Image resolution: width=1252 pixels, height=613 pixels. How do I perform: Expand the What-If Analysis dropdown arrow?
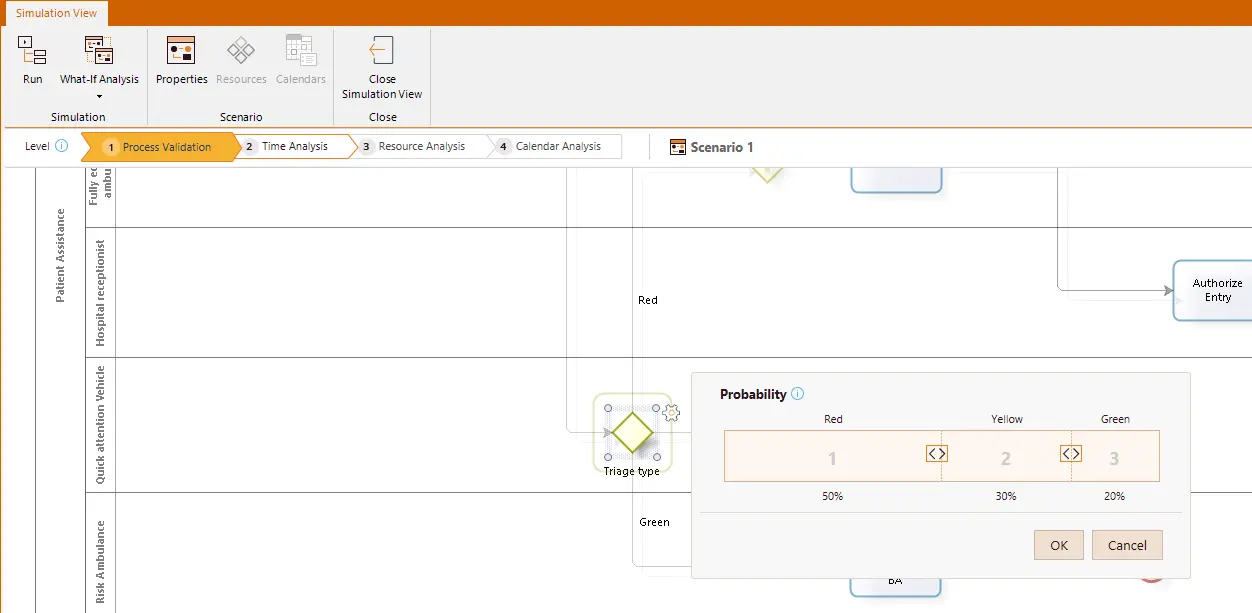click(x=99, y=97)
